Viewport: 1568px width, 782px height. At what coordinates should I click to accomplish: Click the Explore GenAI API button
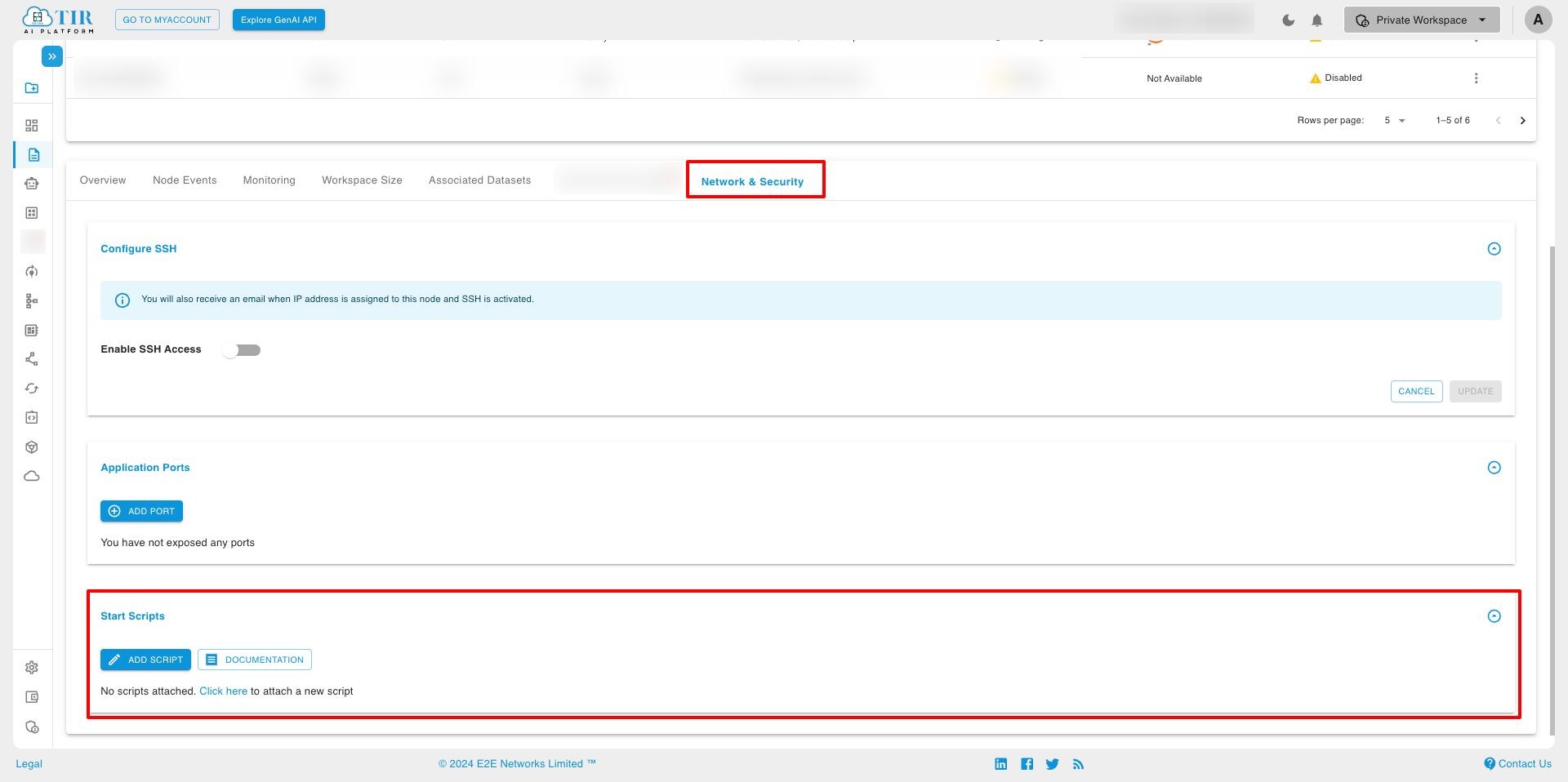coord(278,20)
